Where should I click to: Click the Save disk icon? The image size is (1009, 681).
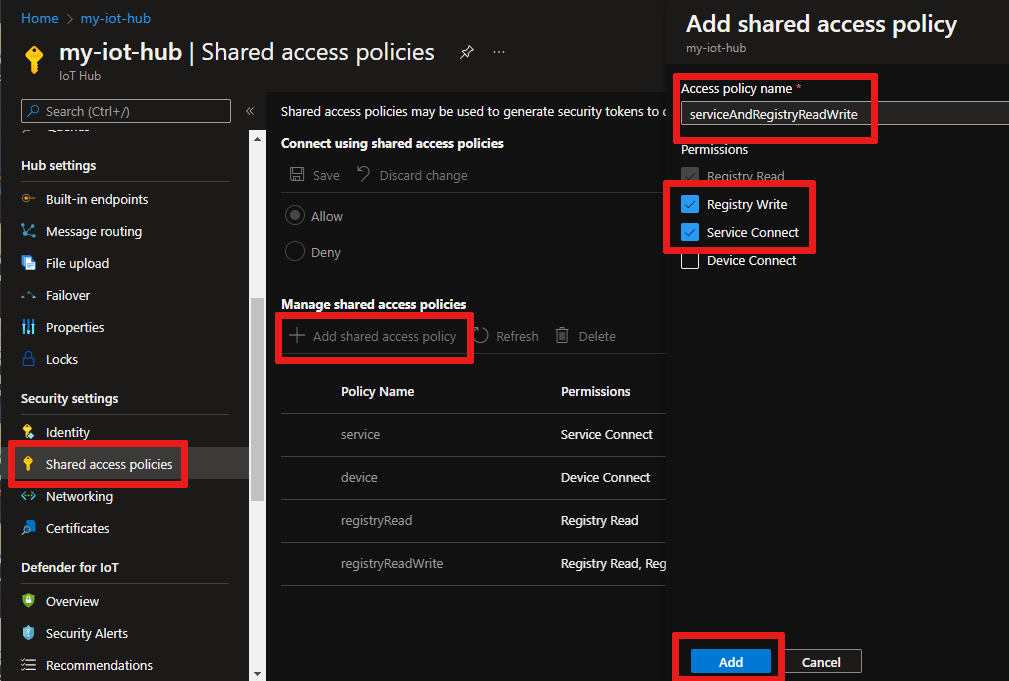(297, 175)
